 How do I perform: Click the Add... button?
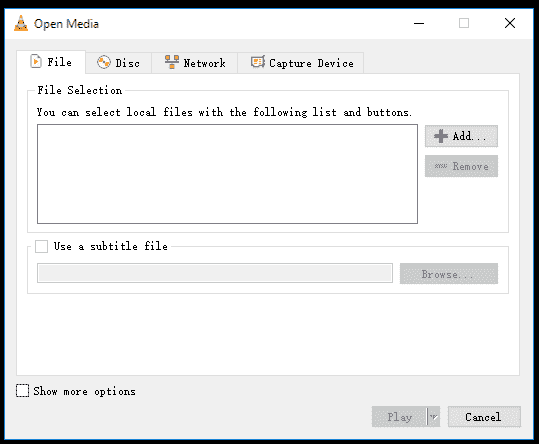pyautogui.click(x=461, y=136)
